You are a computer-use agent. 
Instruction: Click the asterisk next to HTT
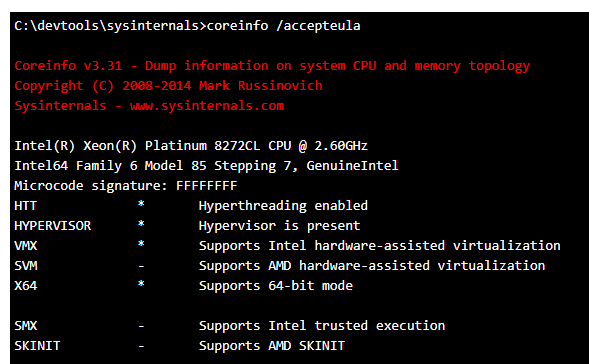coord(141,204)
